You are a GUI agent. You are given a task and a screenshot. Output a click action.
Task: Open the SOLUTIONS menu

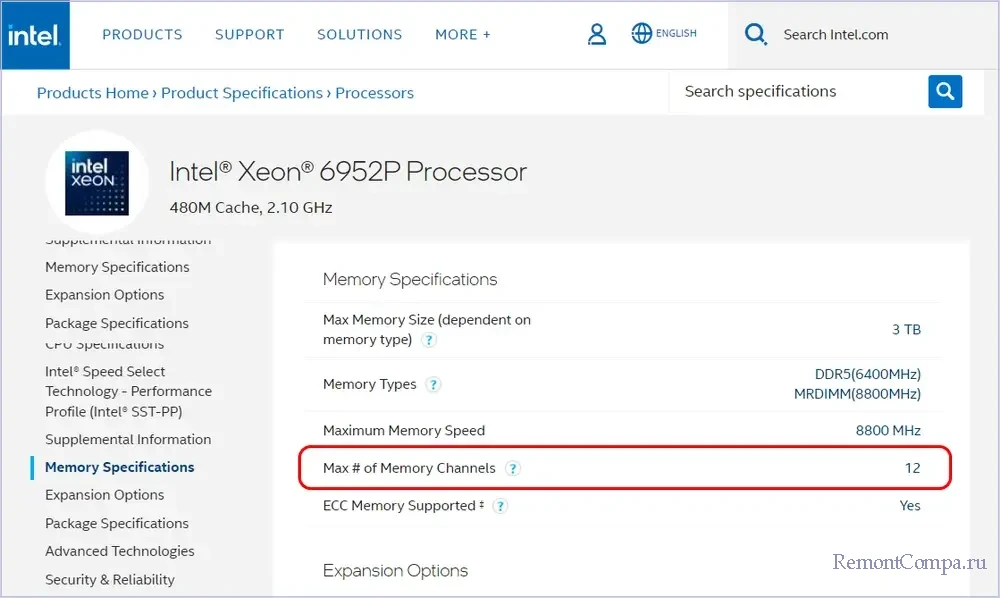[359, 34]
